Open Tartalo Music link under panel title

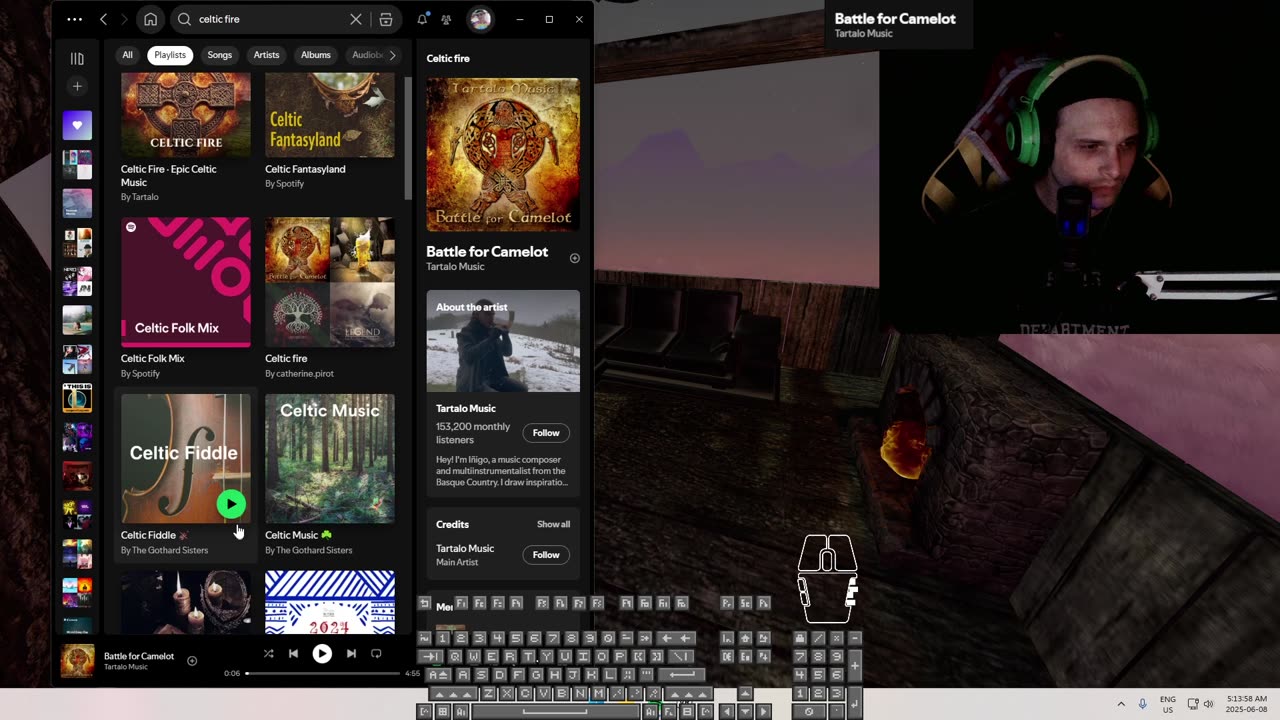coord(455,267)
